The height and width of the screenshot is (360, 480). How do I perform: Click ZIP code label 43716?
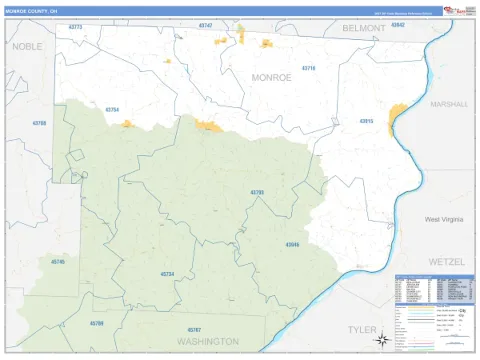pyautogui.click(x=308, y=68)
